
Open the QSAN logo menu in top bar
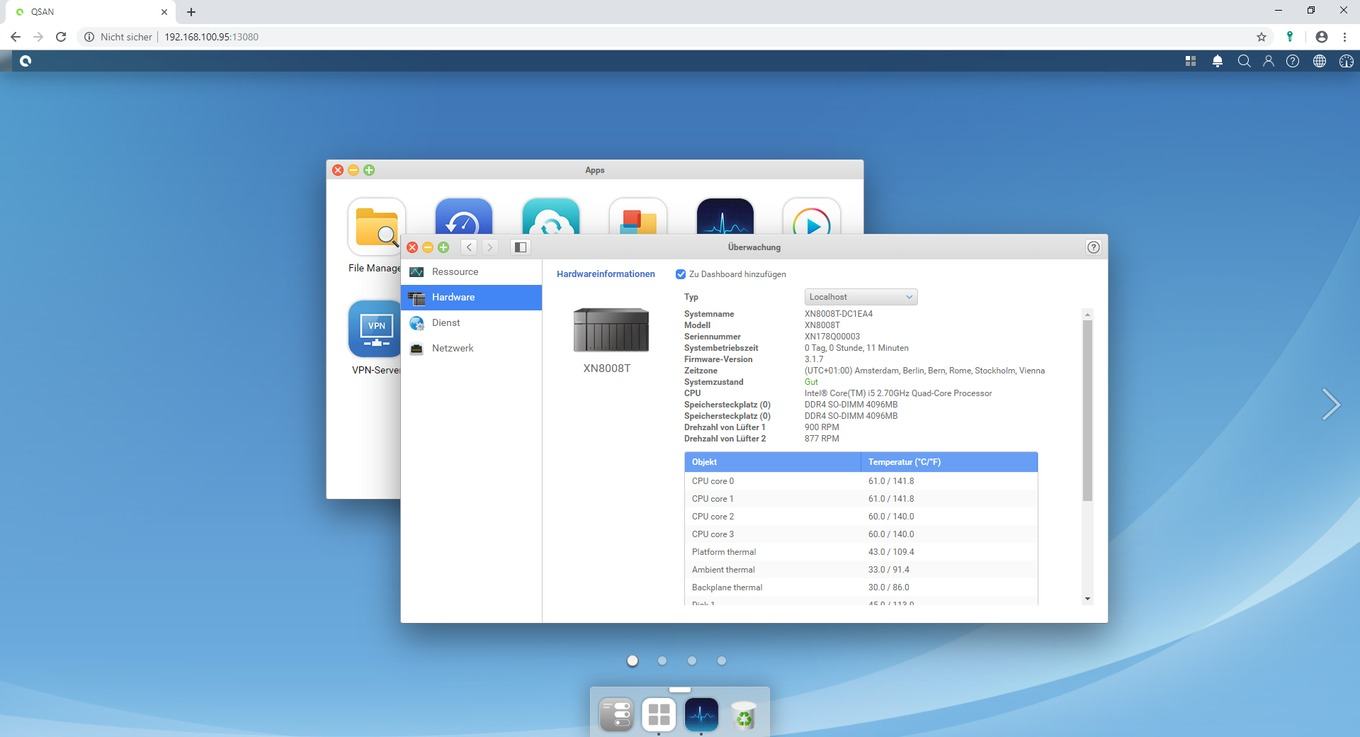pos(25,61)
